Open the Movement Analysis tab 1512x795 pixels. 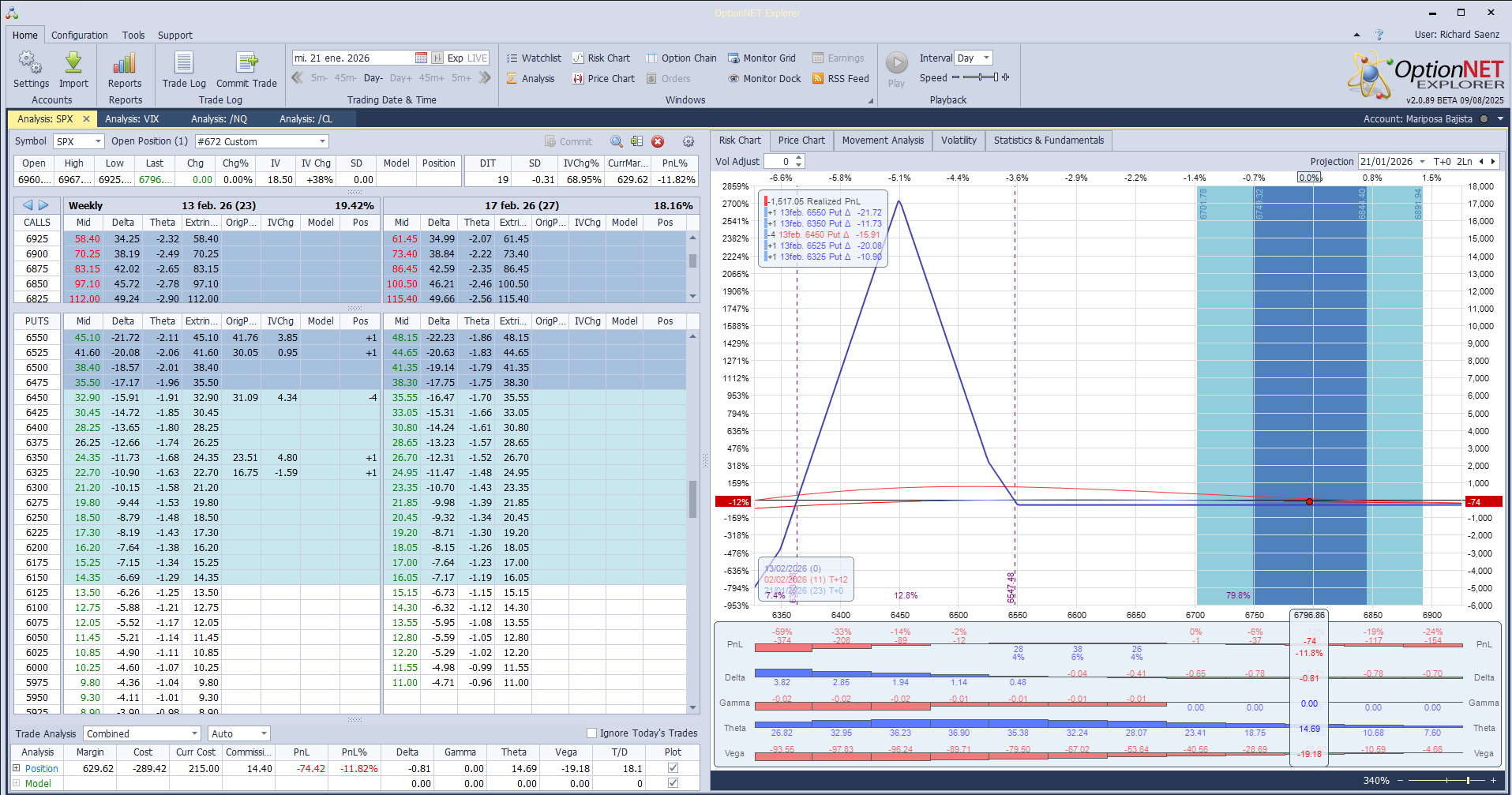pos(882,141)
